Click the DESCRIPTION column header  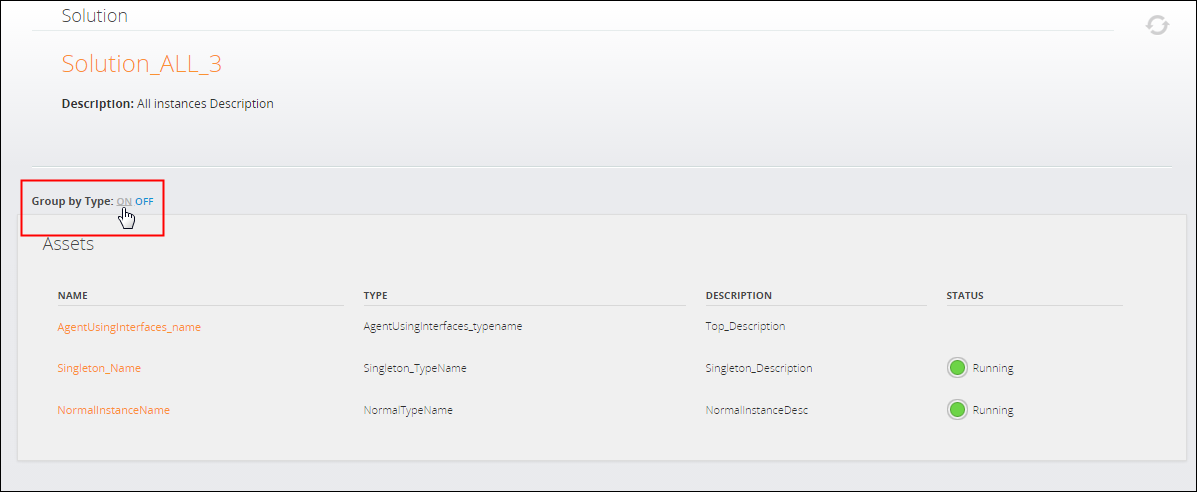pos(738,296)
